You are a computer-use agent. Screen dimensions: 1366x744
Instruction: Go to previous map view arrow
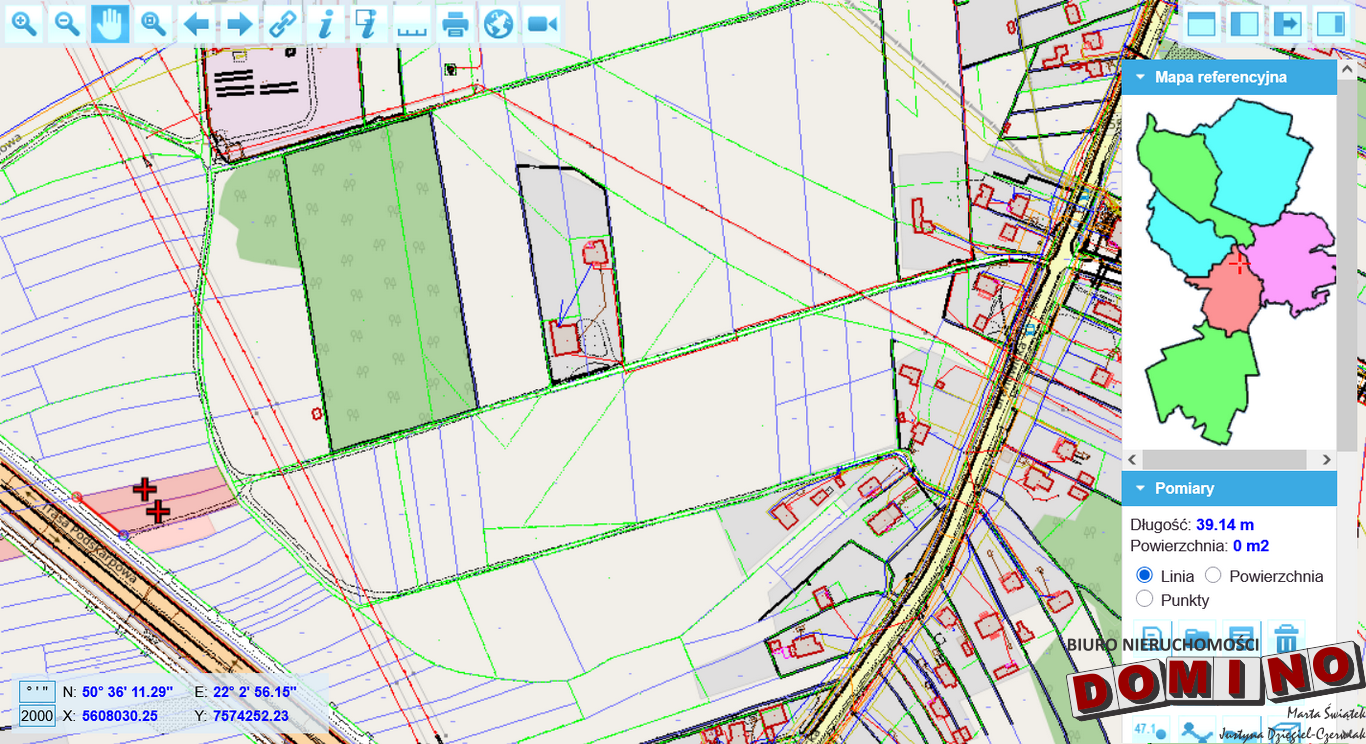(x=197, y=24)
